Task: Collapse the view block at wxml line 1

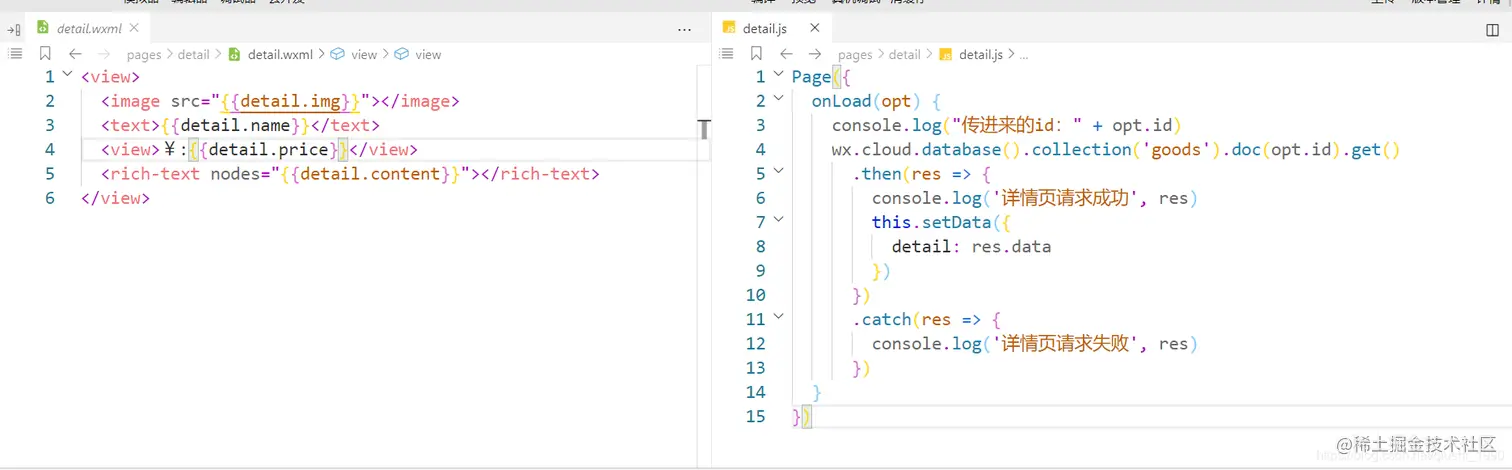Action: point(67,74)
